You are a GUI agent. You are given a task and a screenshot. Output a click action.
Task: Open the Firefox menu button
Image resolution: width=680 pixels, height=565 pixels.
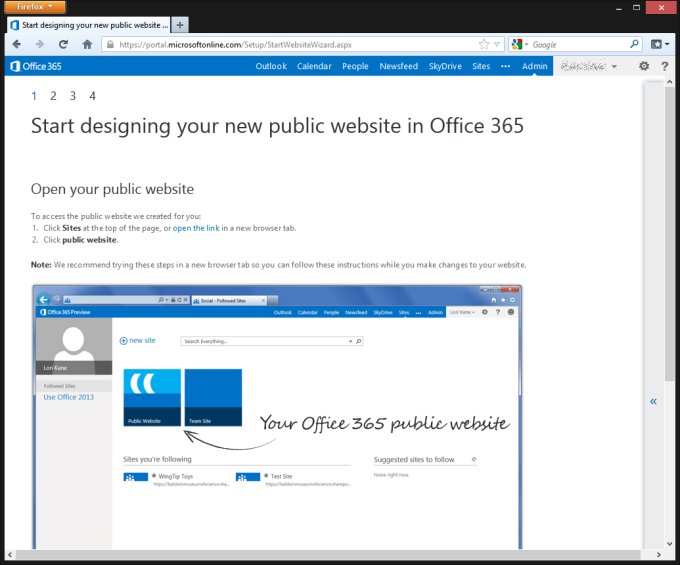pos(35,7)
